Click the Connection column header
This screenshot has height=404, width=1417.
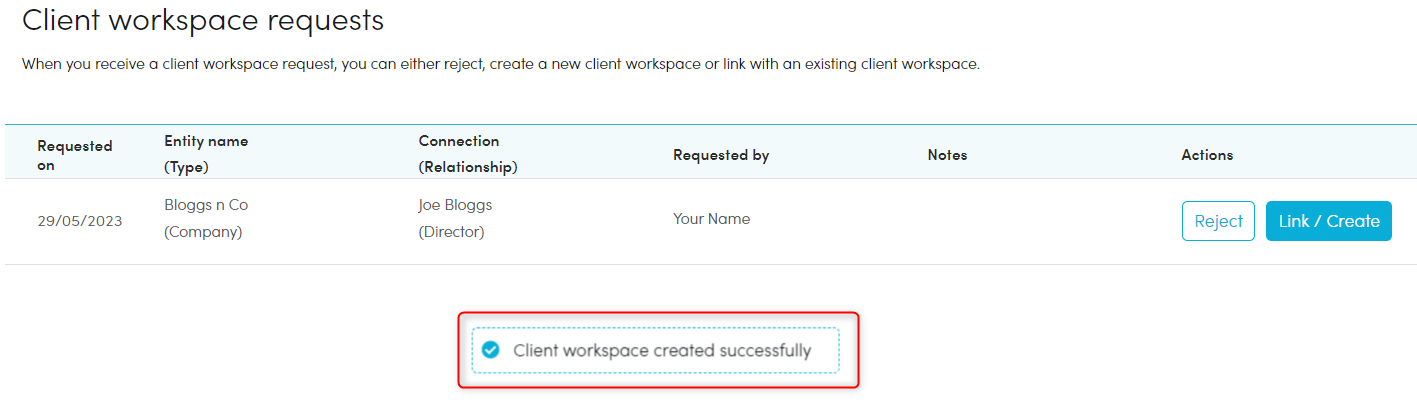458,141
